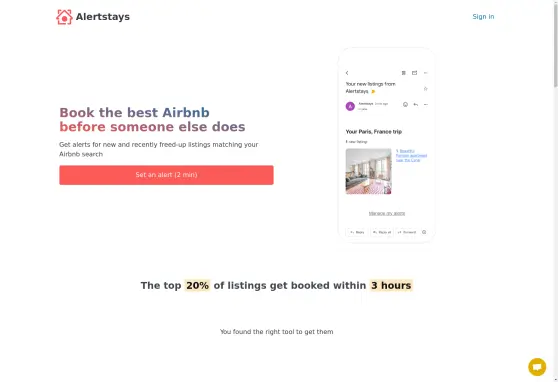This screenshot has width=558, height=382.
Task: Click the Reply button in email mockup
Action: (357, 232)
